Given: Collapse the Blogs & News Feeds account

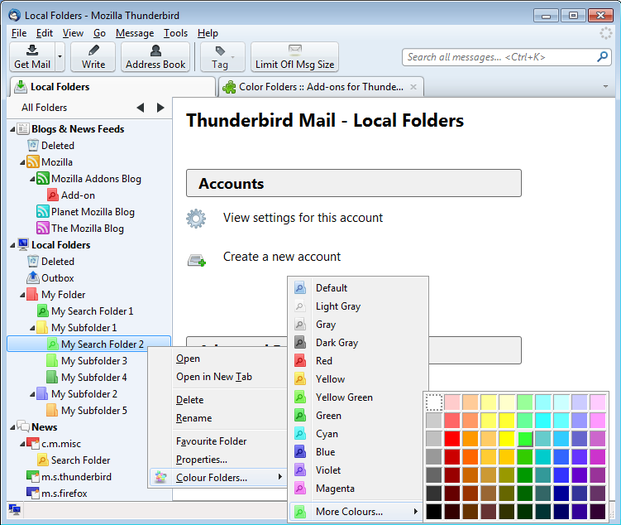Looking at the screenshot, I should [x=11, y=129].
